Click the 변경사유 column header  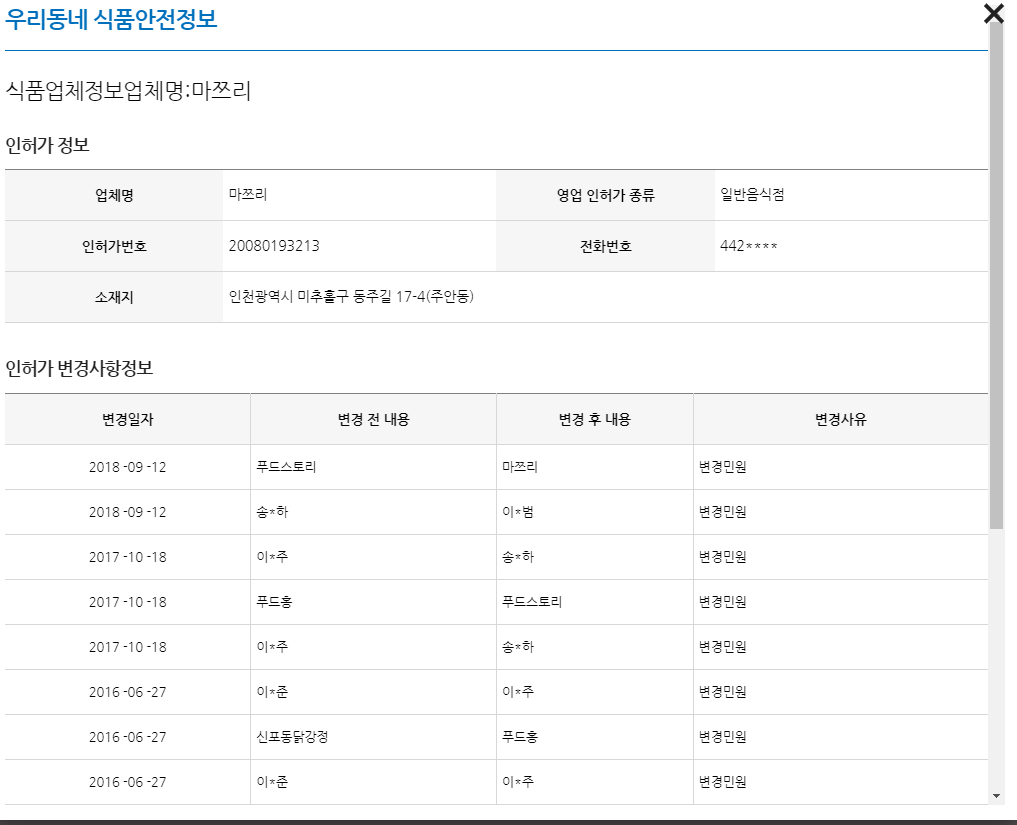pos(841,420)
